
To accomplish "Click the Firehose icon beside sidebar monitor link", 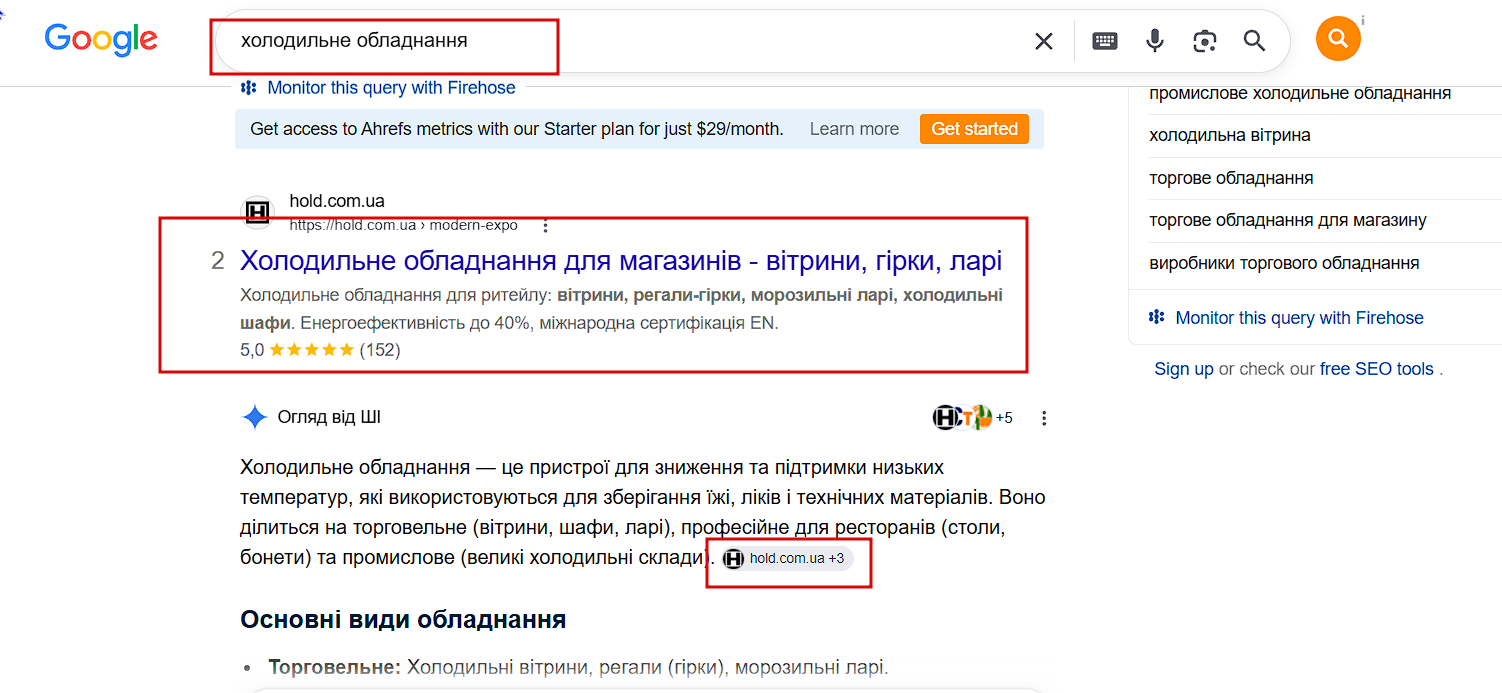I will click(1157, 317).
